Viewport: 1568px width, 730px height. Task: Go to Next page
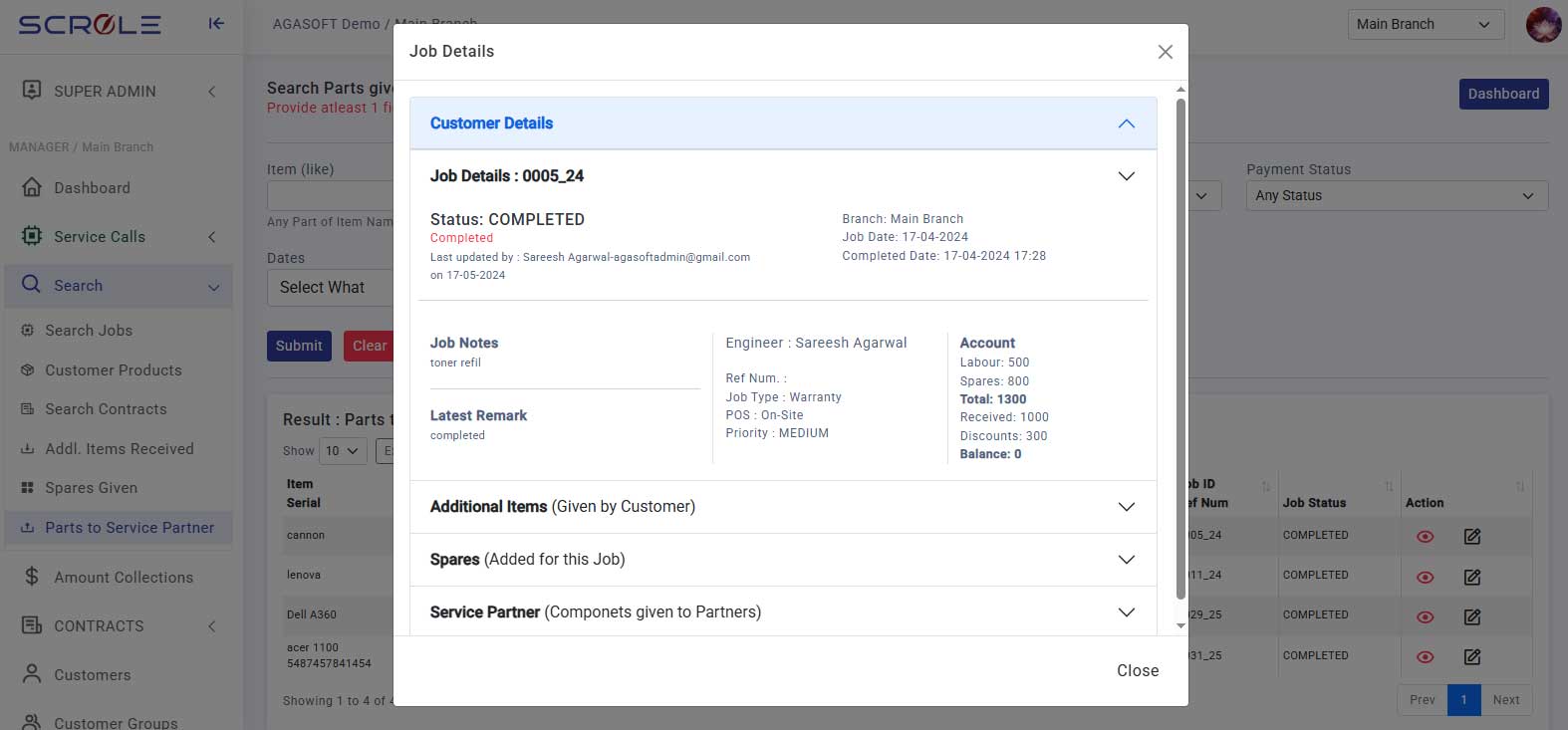tap(1506, 700)
